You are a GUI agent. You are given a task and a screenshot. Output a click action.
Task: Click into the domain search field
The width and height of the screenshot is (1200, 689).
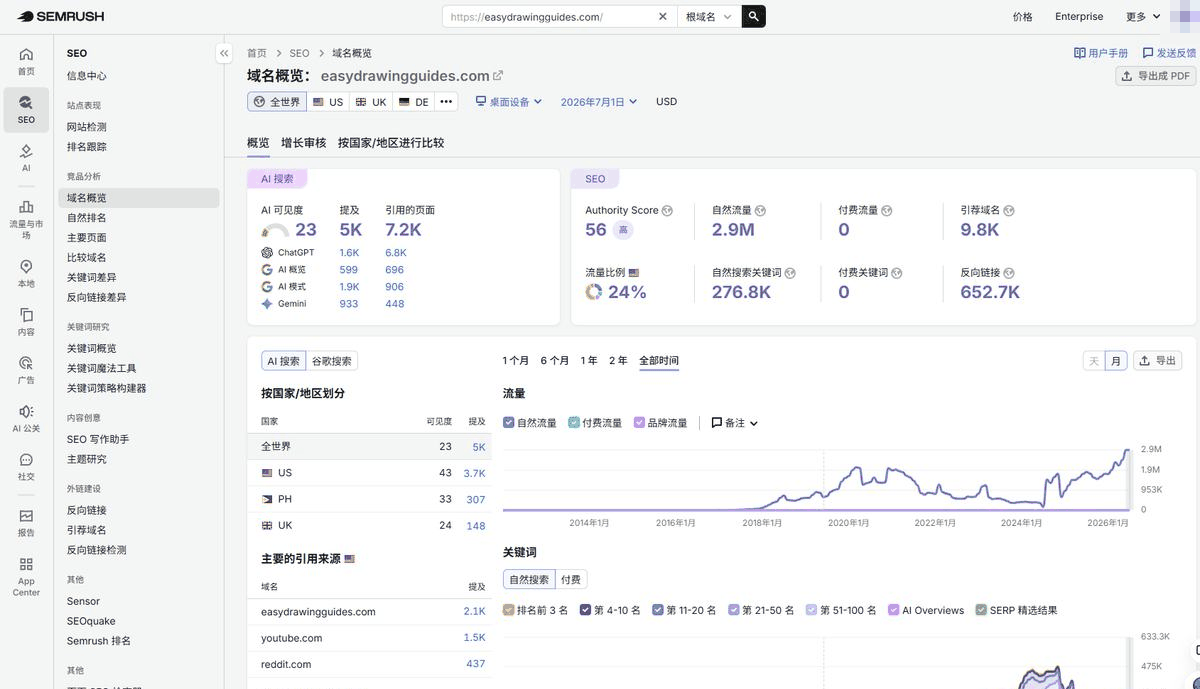[x=550, y=17]
